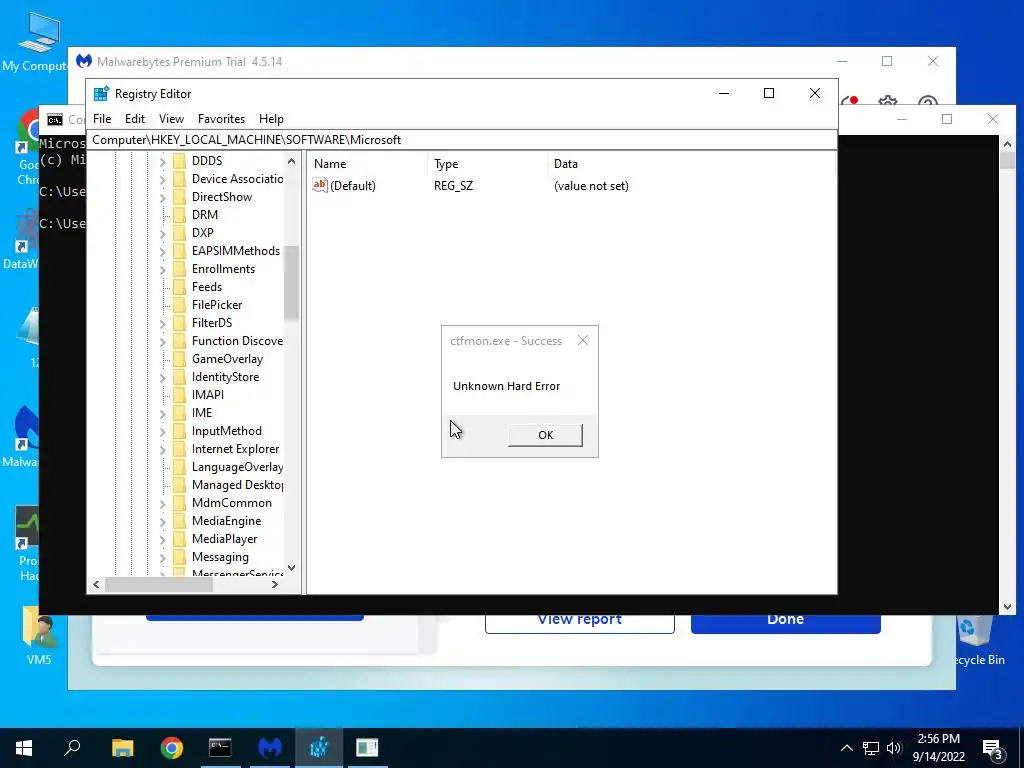Click the REG_SZ type cell
The height and width of the screenshot is (768, 1024).
453,186
